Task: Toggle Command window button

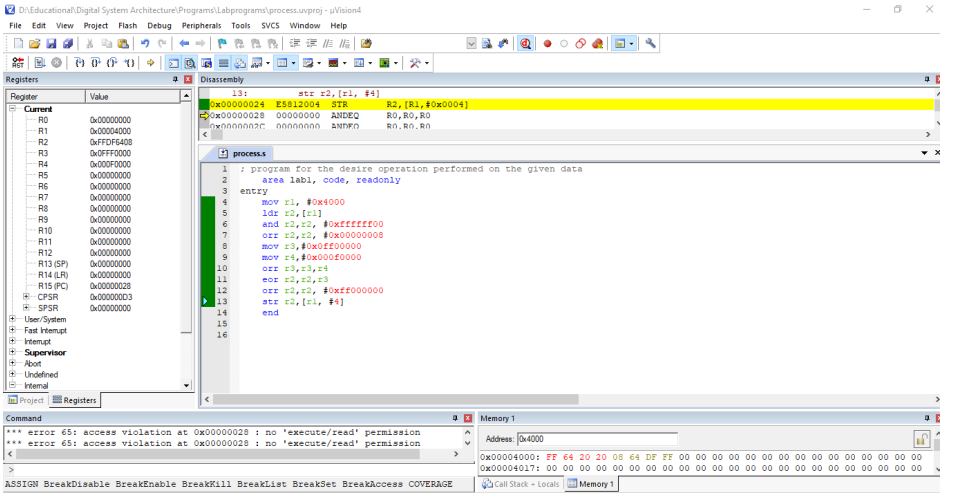Action: [x=173, y=63]
